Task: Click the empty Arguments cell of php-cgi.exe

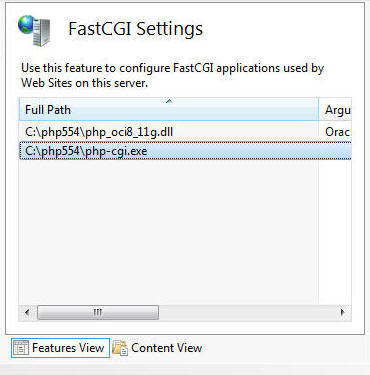Action: click(x=335, y=151)
